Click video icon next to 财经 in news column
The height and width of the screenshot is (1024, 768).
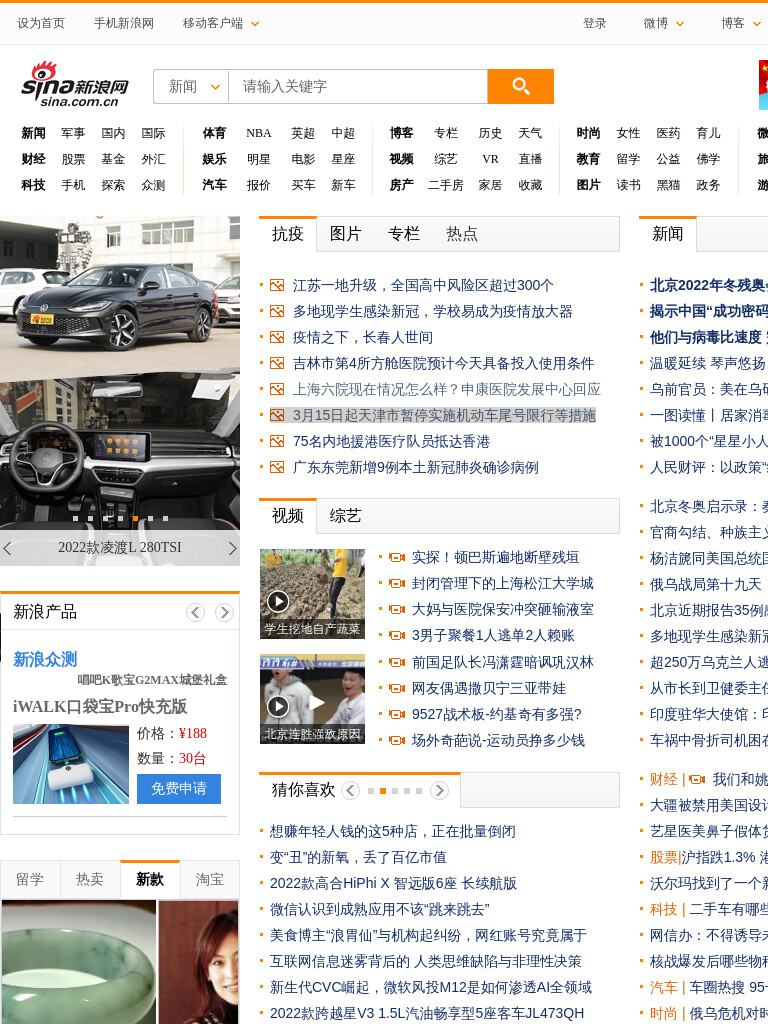coord(697,779)
